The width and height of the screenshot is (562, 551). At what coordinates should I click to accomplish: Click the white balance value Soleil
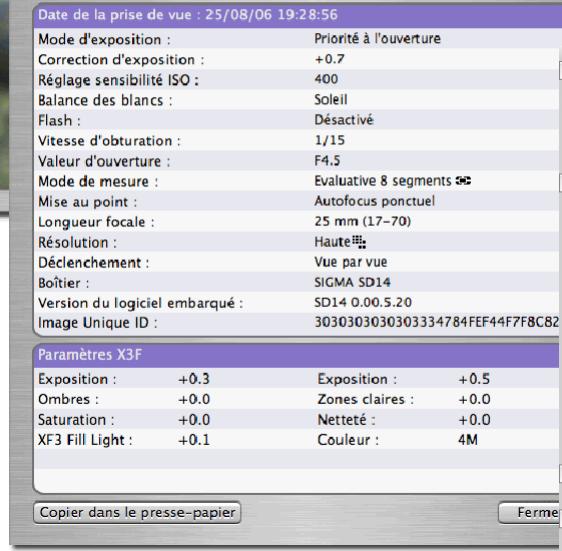coord(330,99)
